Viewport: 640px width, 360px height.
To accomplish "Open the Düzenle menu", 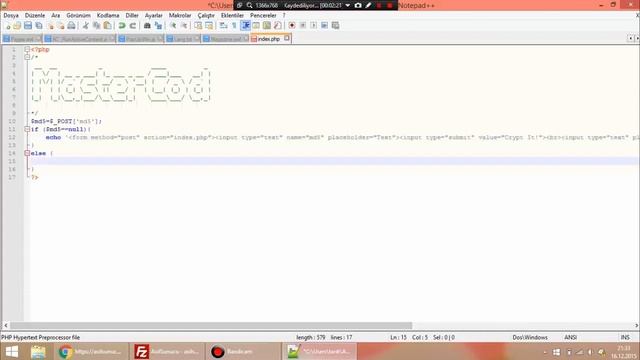I will [x=35, y=16].
